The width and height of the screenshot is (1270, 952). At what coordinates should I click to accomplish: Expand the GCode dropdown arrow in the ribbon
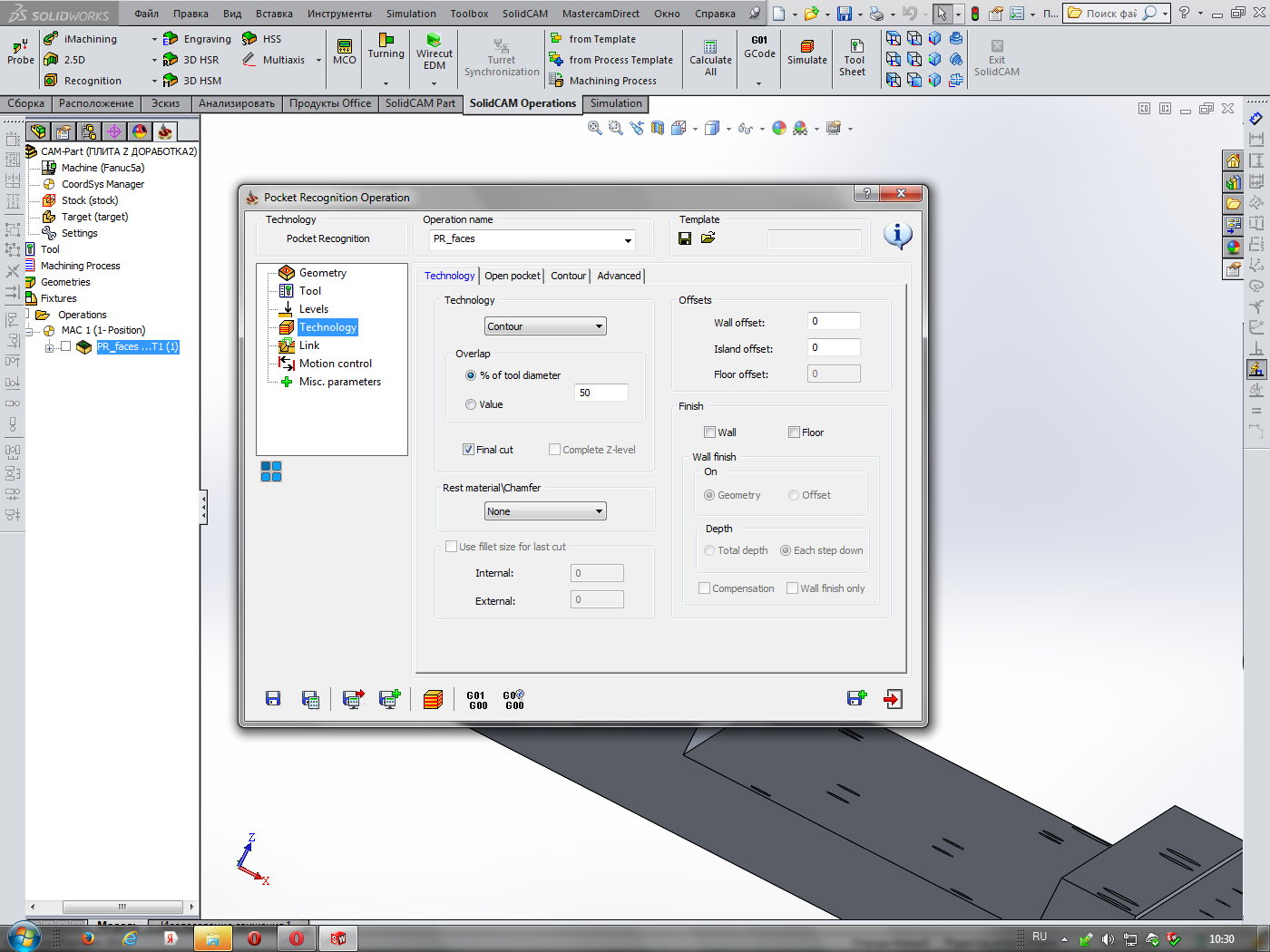(x=759, y=83)
